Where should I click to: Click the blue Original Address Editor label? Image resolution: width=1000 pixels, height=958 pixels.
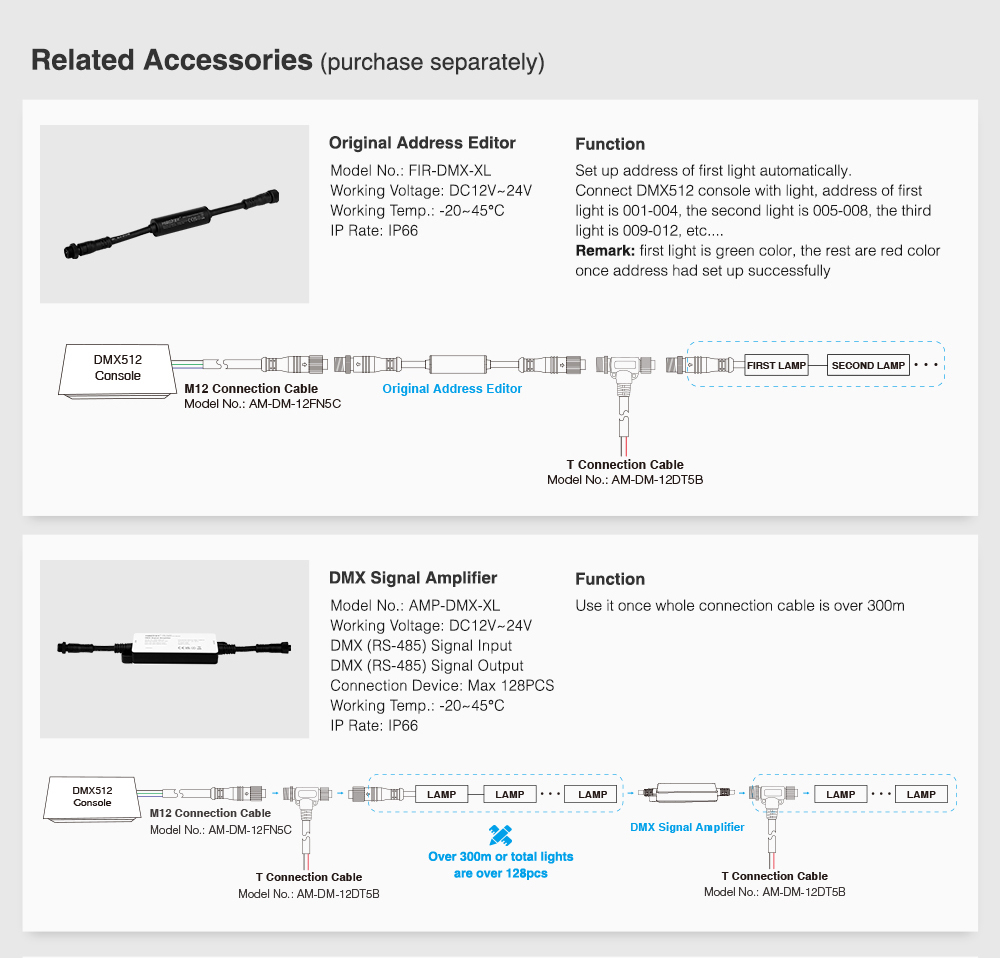(452, 388)
